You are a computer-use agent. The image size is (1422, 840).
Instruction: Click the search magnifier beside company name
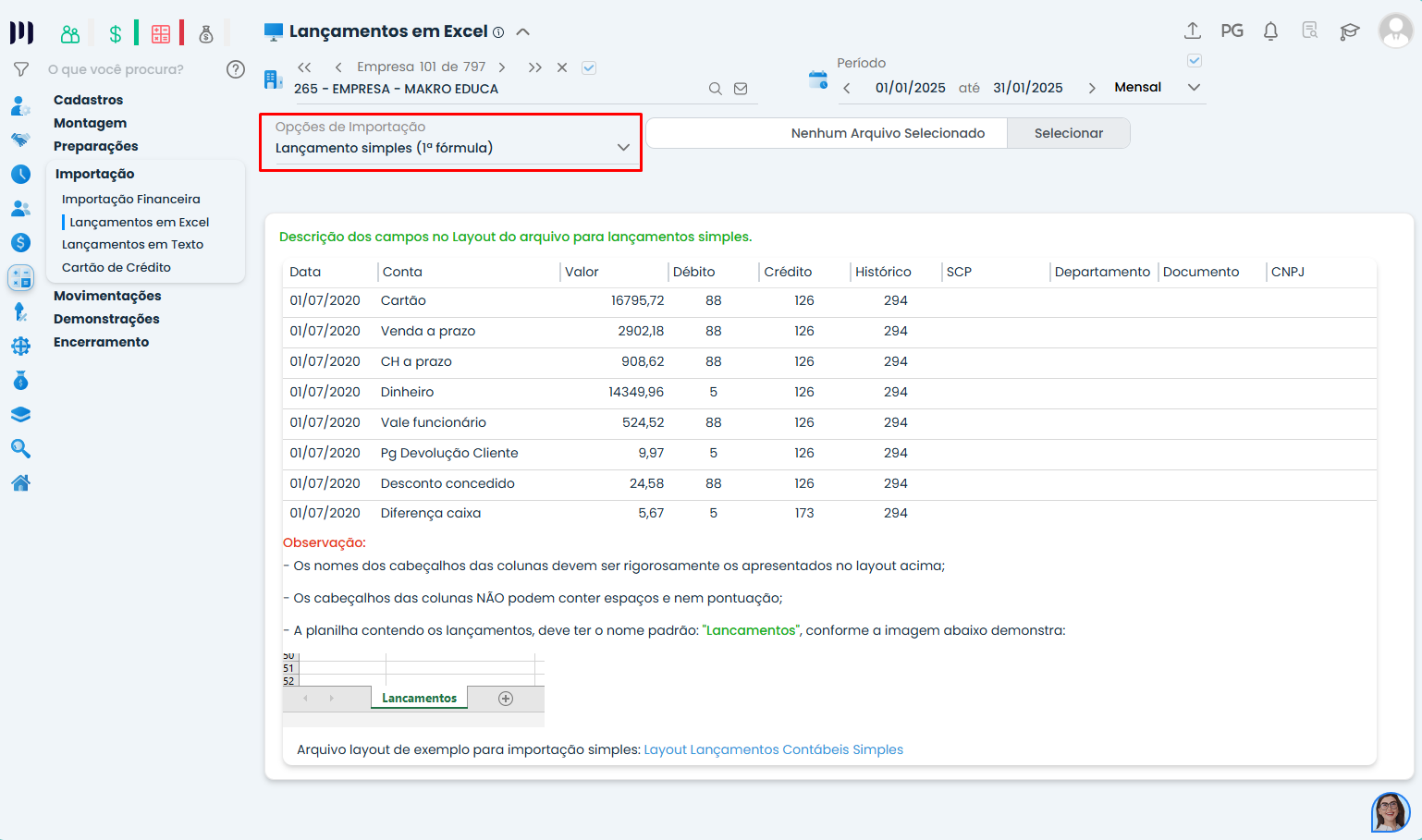715,89
